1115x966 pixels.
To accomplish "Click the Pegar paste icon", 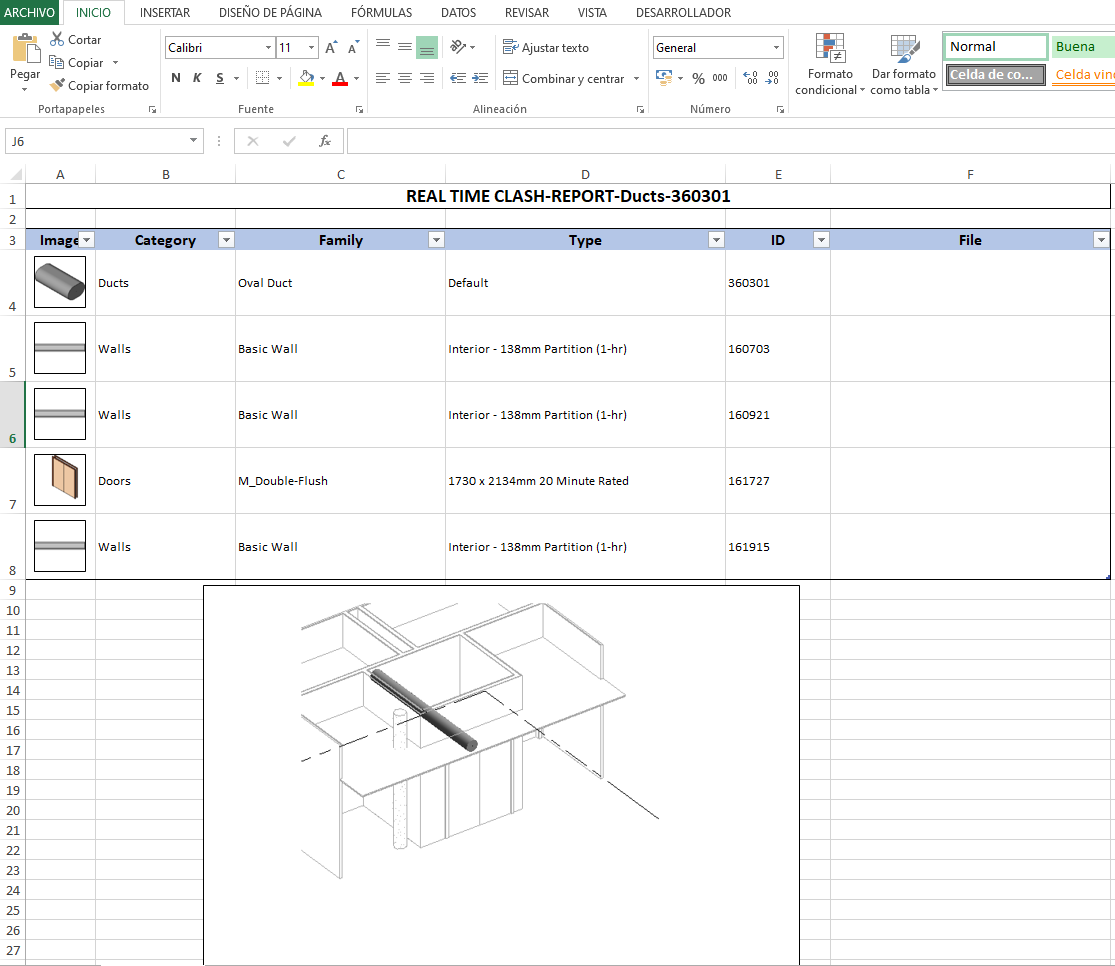I will [26, 50].
